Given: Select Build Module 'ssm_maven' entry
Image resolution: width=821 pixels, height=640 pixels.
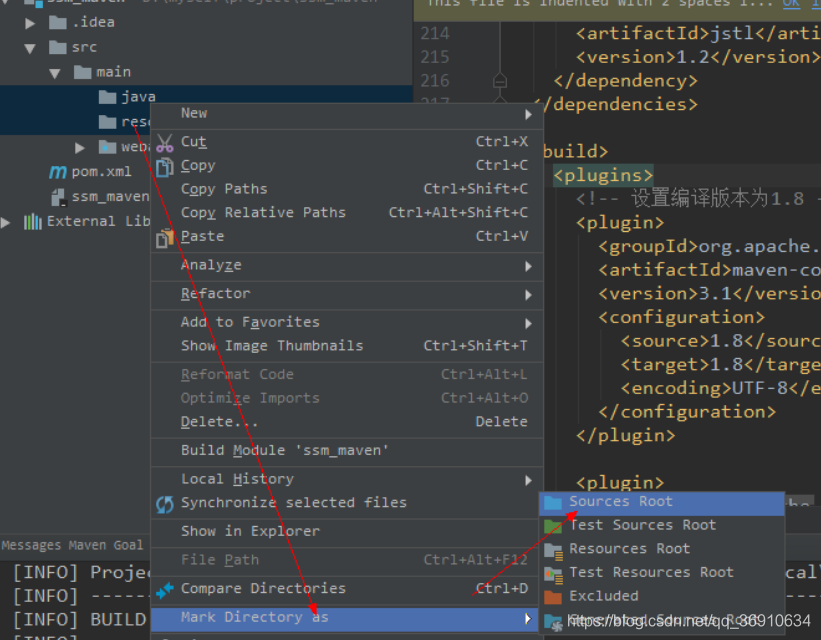Looking at the screenshot, I should 347,451.
